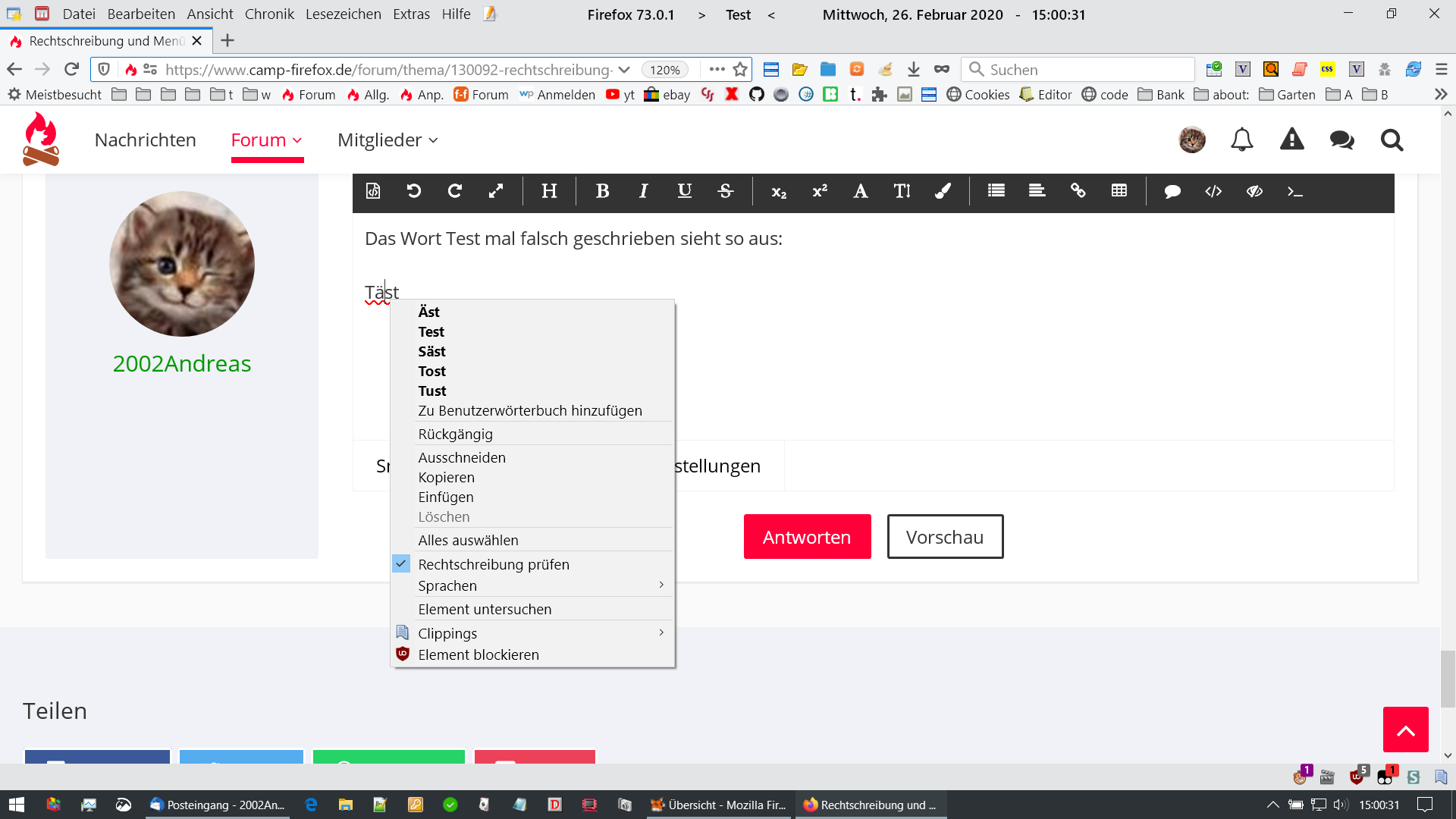Insert a link with the chain icon
Image resolution: width=1456 pixels, height=819 pixels.
1078,191
